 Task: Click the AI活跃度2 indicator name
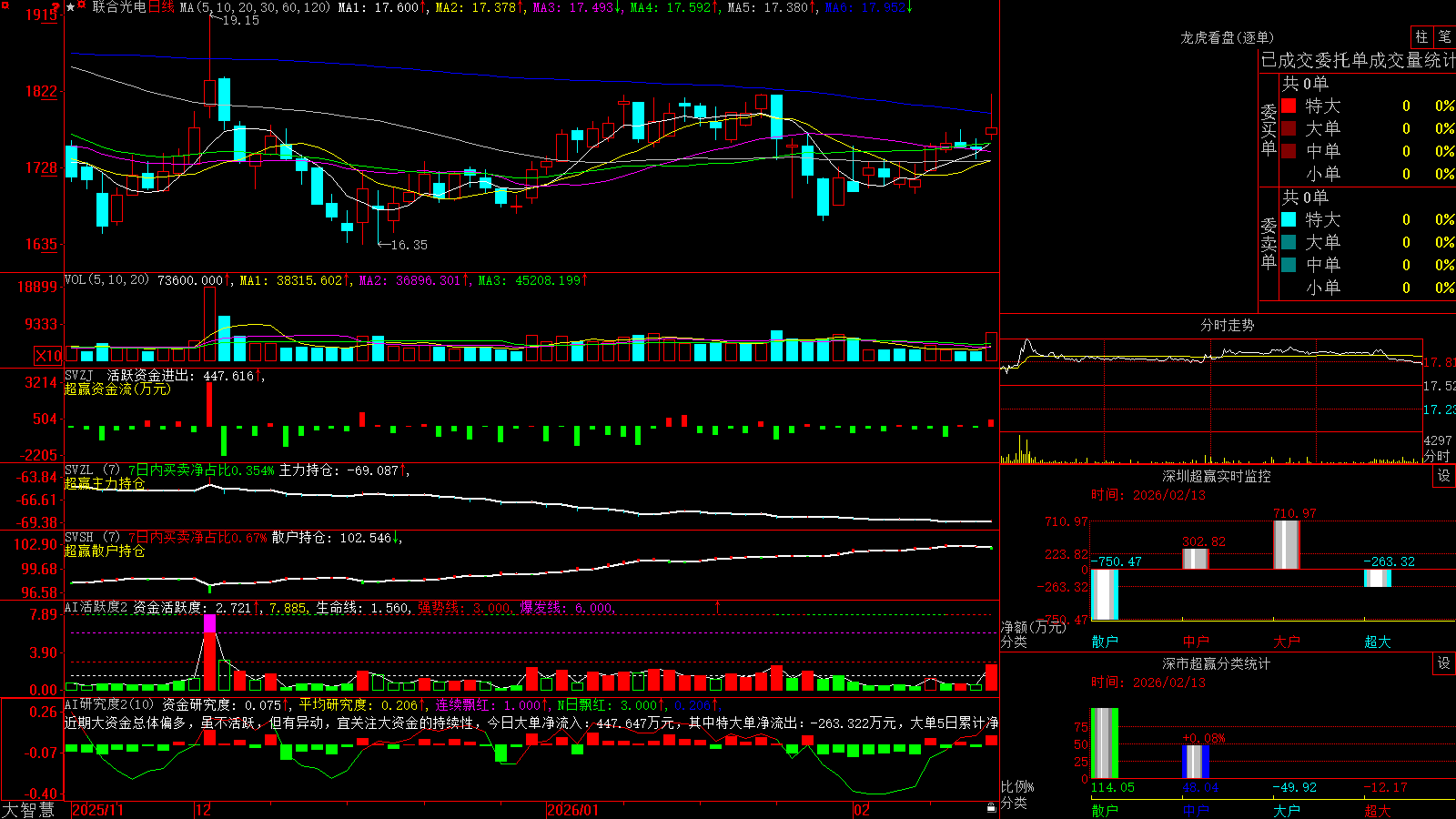[96, 607]
